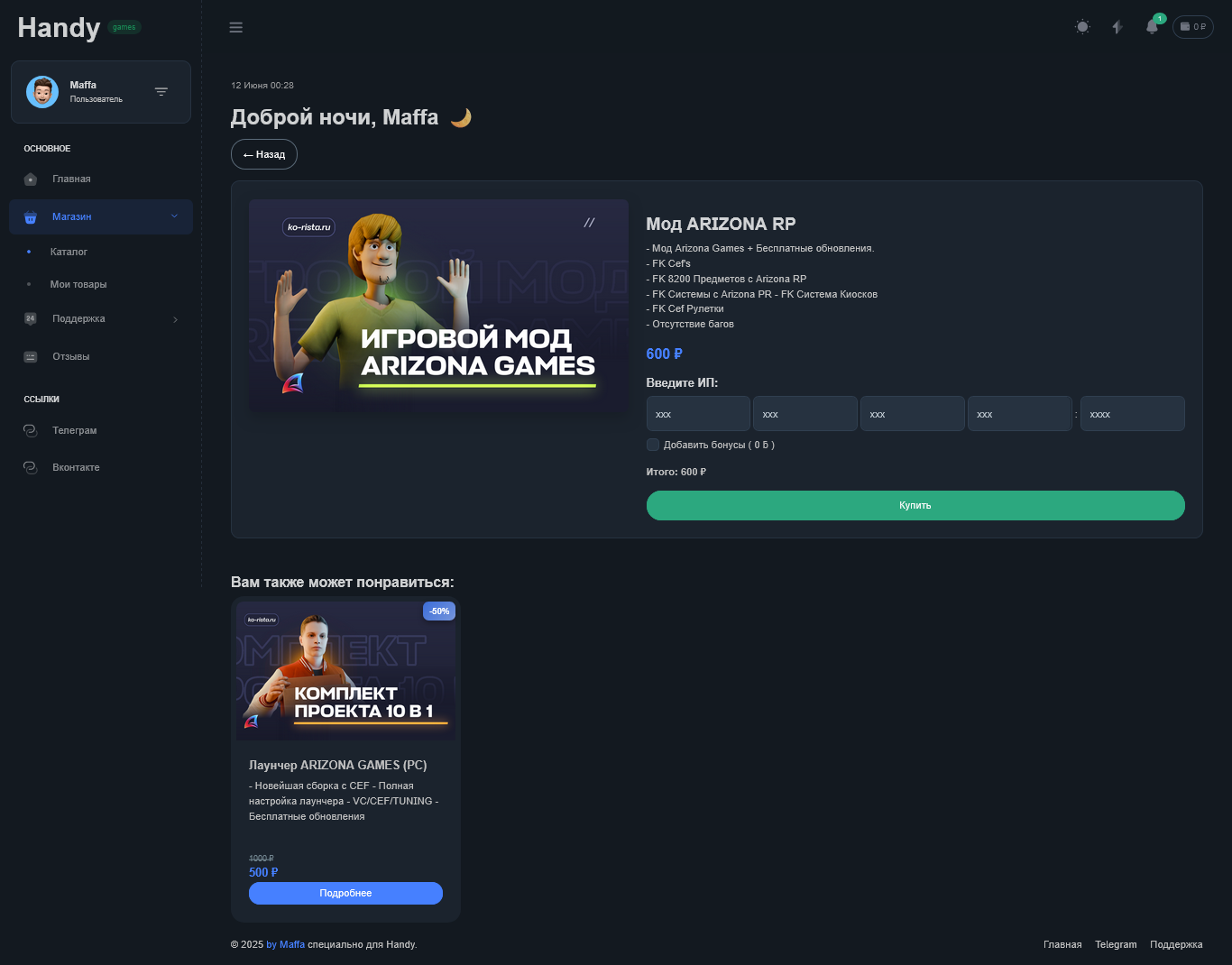
Task: Open Мои товары submenu item
Action: coord(78,284)
